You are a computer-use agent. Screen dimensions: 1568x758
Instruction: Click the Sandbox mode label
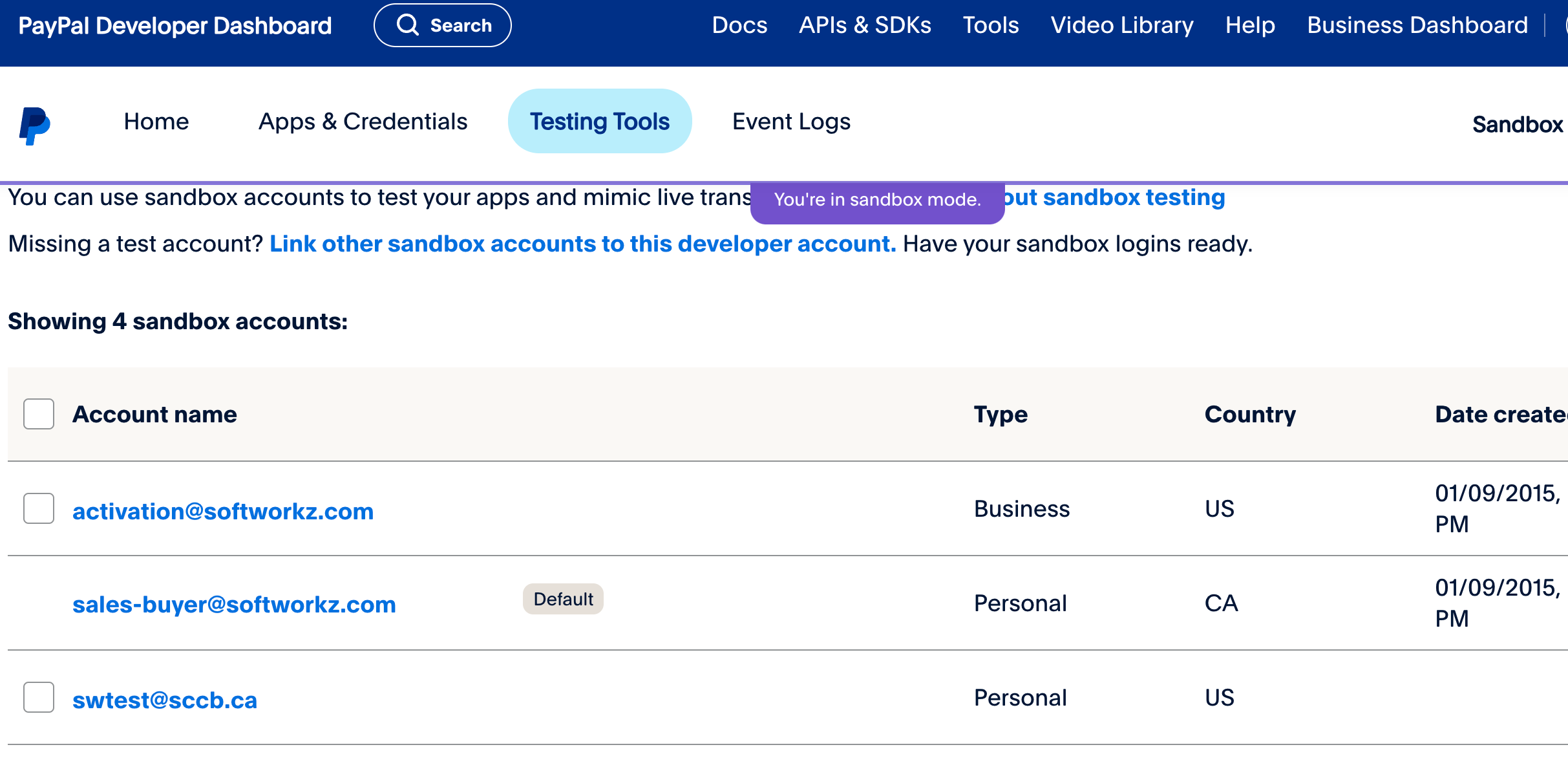pyautogui.click(x=1518, y=124)
